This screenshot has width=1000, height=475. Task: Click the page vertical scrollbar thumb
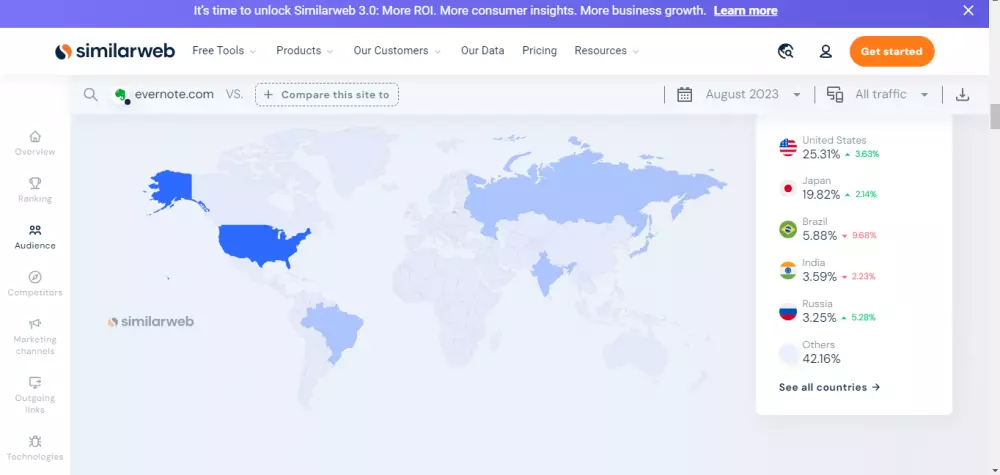[994, 116]
